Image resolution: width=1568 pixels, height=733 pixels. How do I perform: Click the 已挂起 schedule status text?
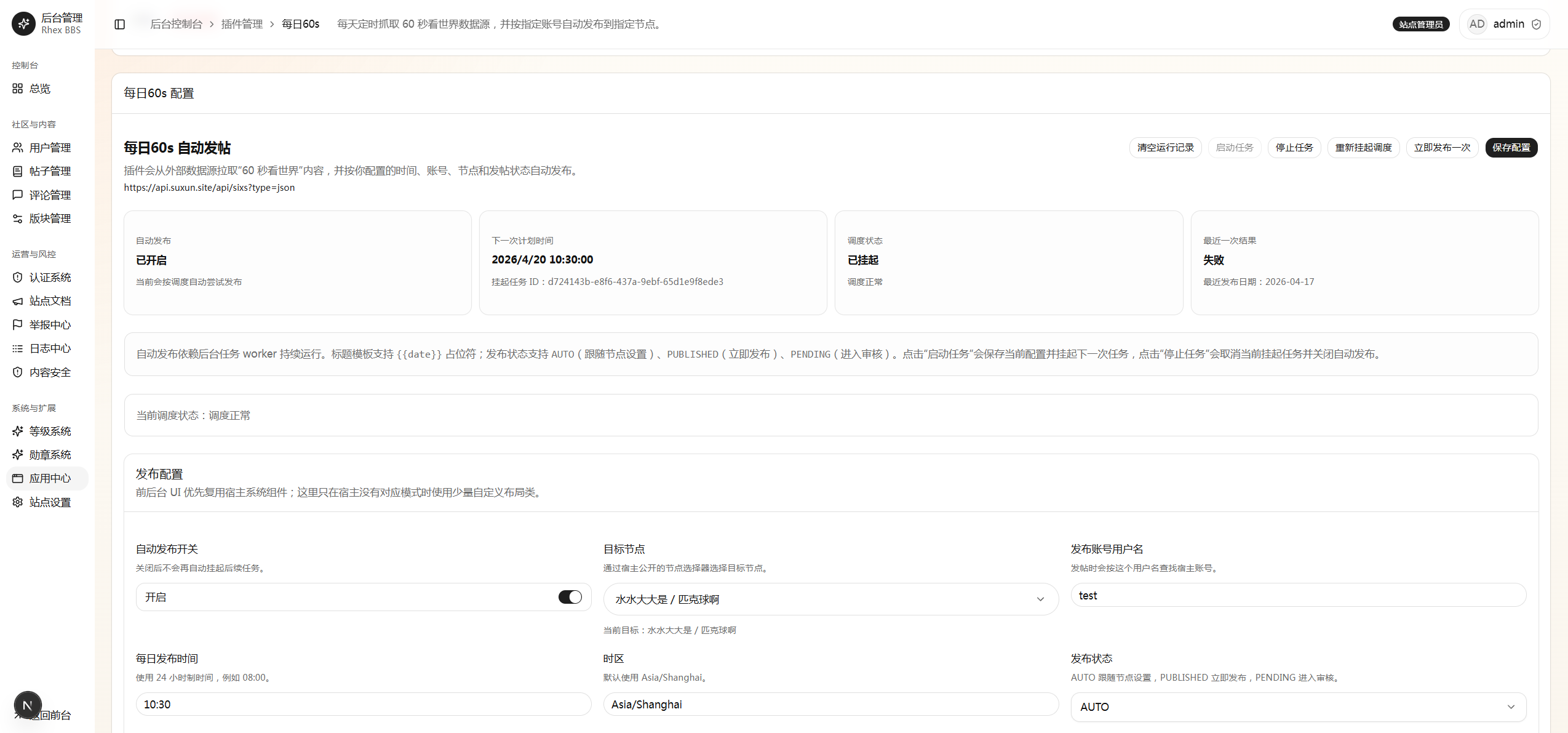click(862, 260)
